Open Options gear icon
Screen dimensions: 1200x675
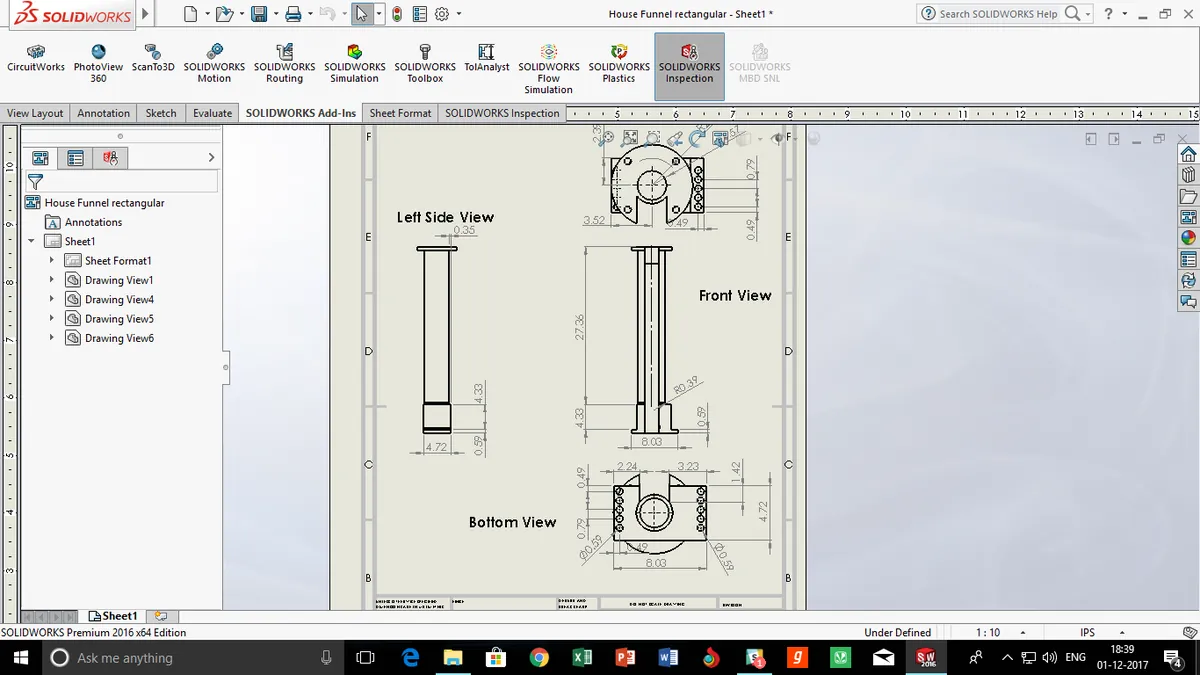[x=442, y=14]
